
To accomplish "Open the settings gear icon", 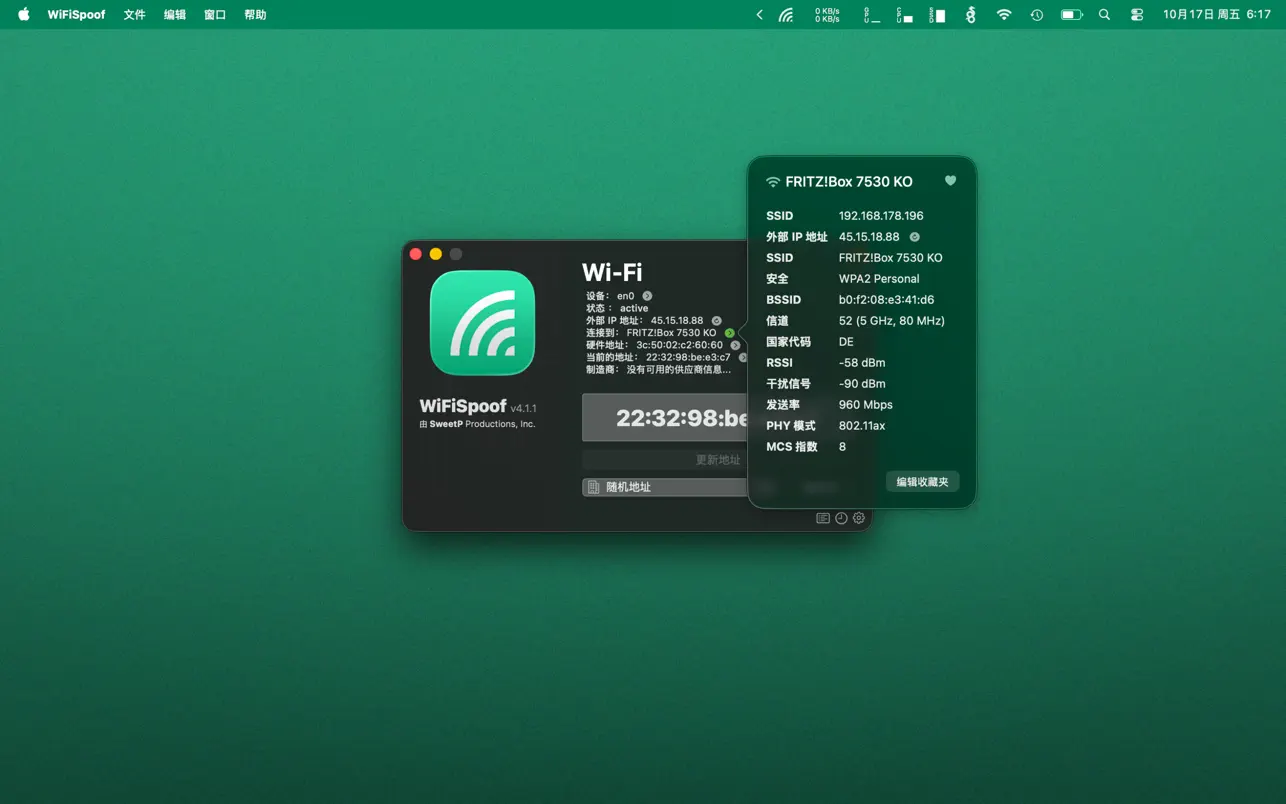I will point(858,518).
